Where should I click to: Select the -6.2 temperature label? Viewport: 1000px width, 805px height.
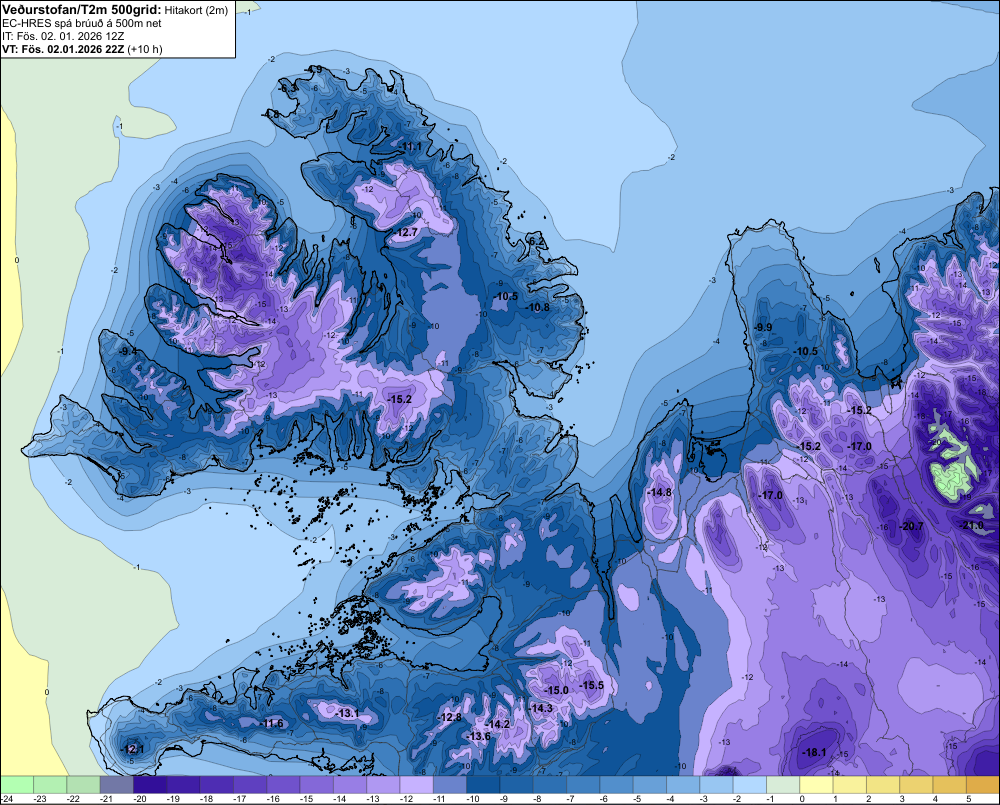click(537, 241)
